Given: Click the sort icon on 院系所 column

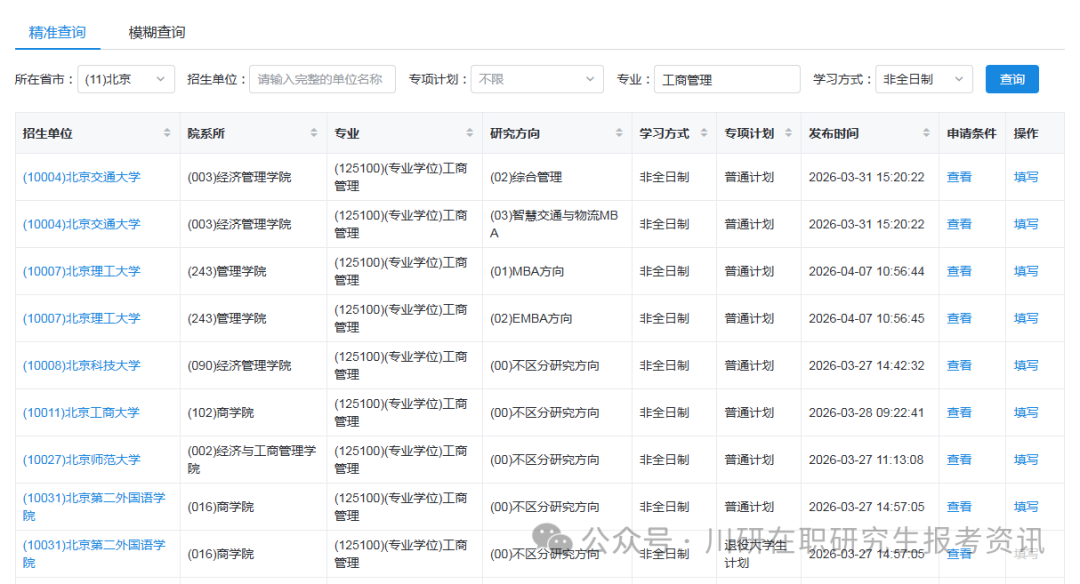Looking at the screenshot, I should 314,131.
